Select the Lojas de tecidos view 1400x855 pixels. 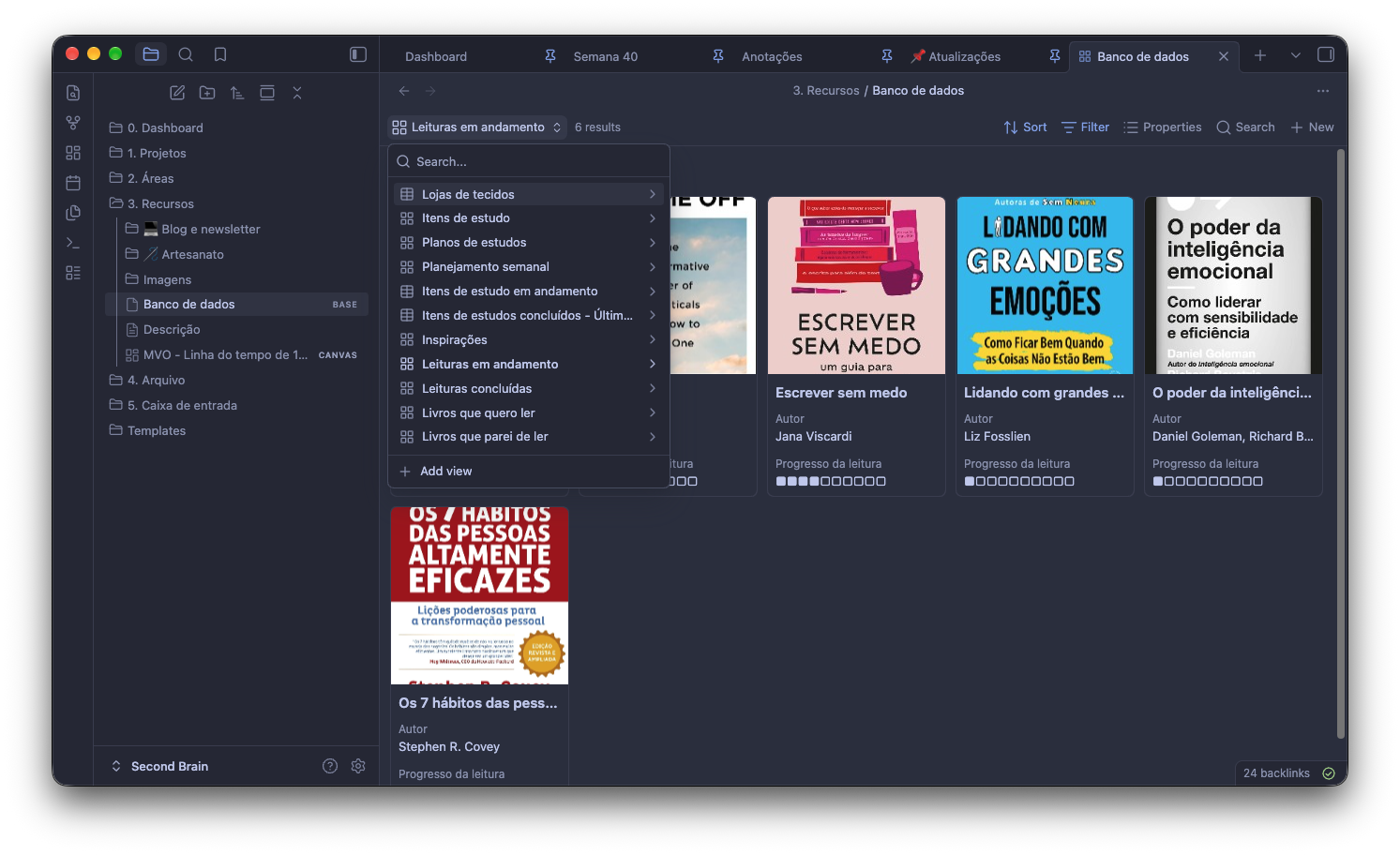point(529,194)
